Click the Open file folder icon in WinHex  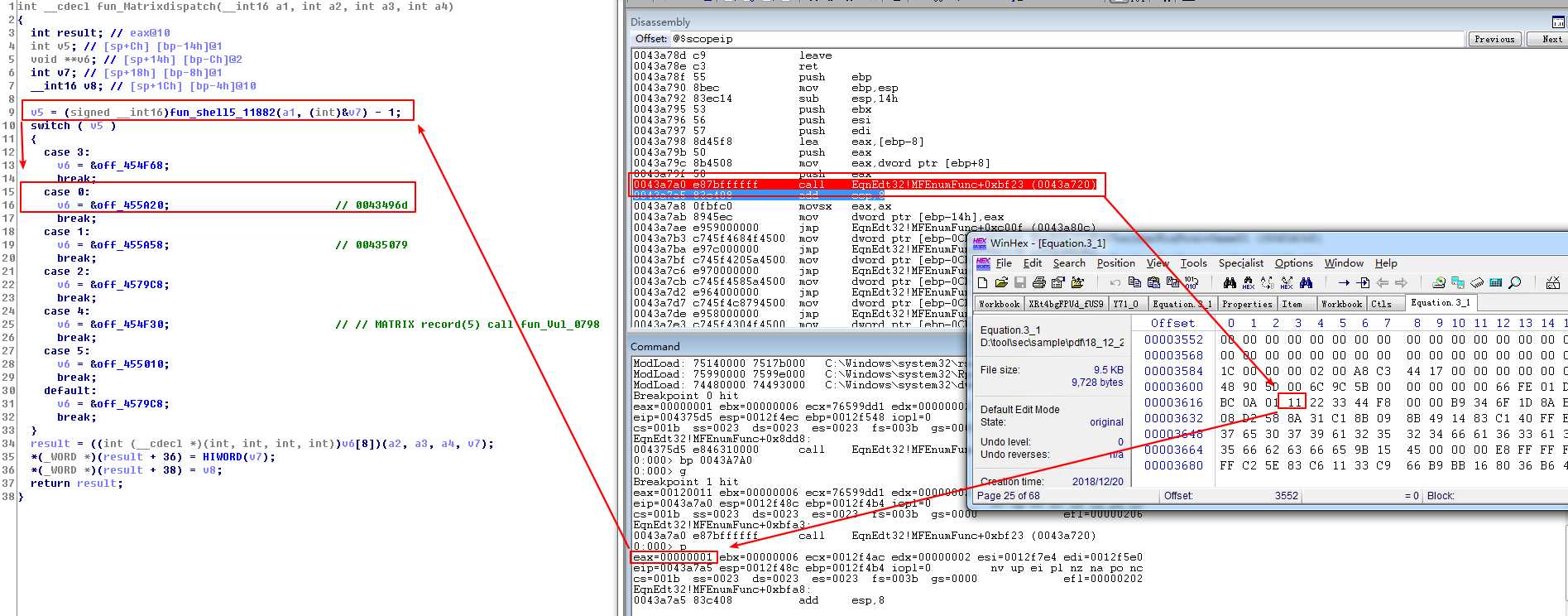(x=1001, y=283)
